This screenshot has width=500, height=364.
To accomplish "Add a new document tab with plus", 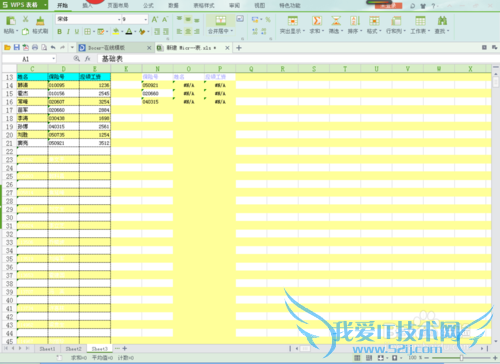I will tap(239, 48).
